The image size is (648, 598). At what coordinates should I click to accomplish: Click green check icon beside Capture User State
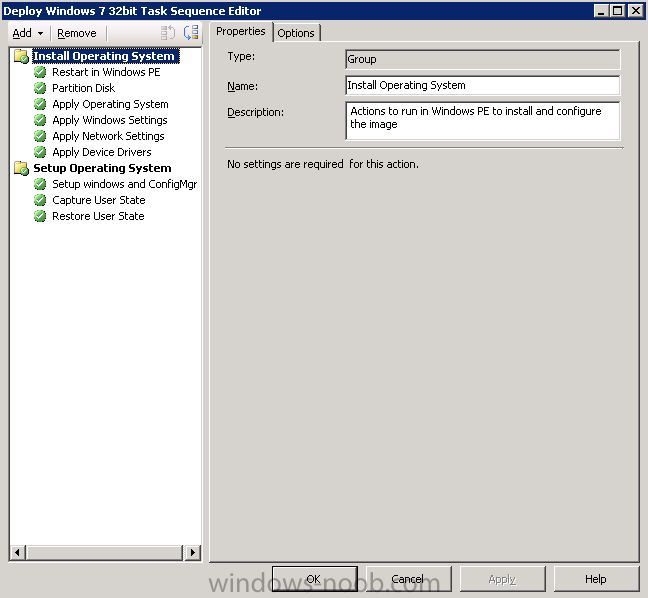pyautogui.click(x=40, y=200)
